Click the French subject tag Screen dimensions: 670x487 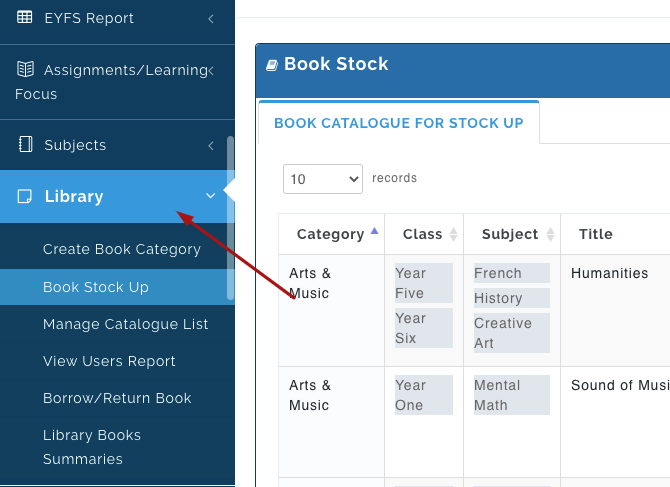click(511, 273)
